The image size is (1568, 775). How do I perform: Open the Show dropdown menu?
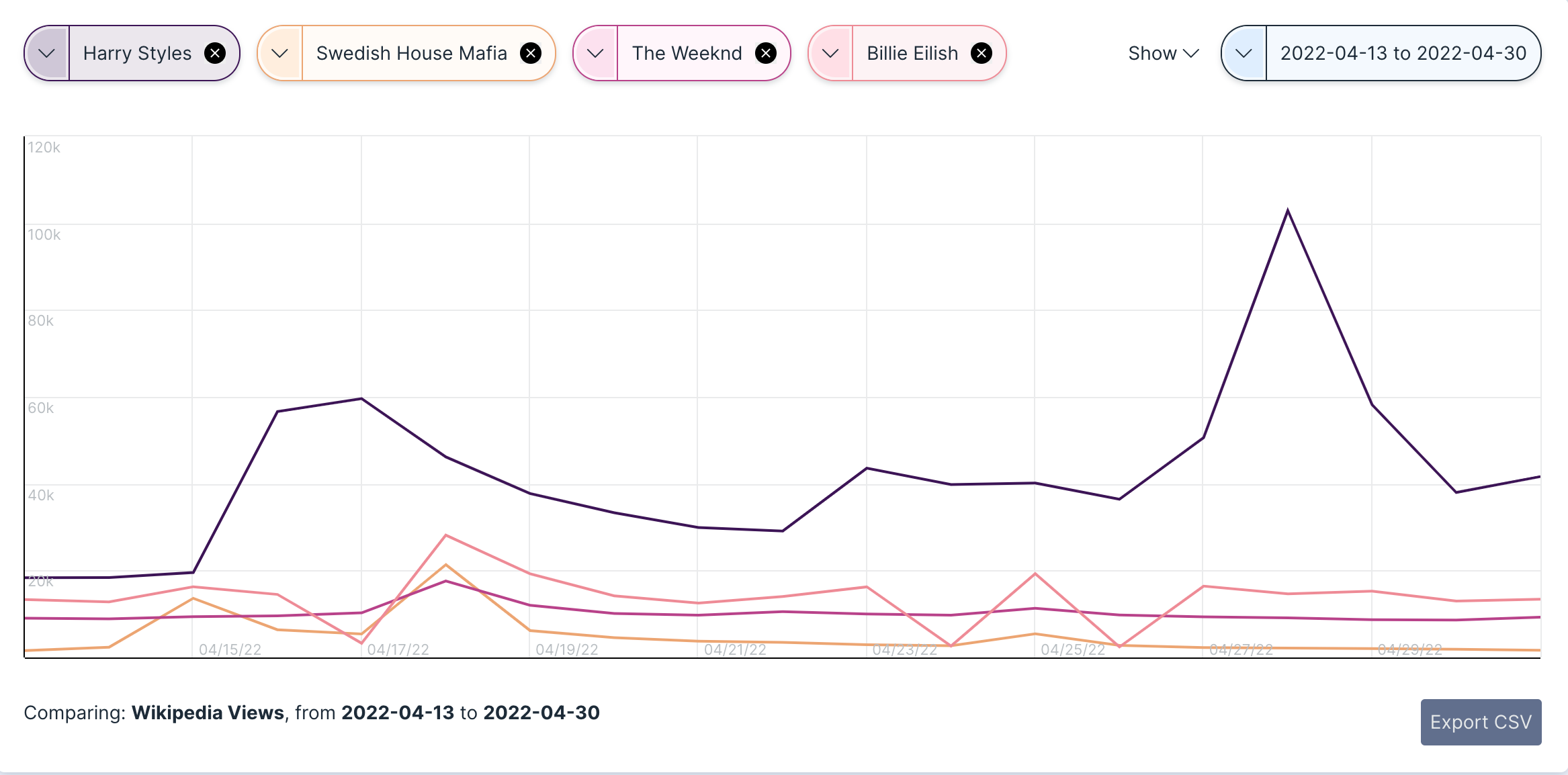(x=1163, y=53)
